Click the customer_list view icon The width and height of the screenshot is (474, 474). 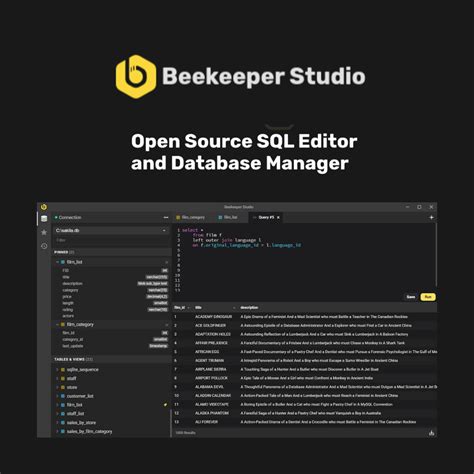point(63,396)
